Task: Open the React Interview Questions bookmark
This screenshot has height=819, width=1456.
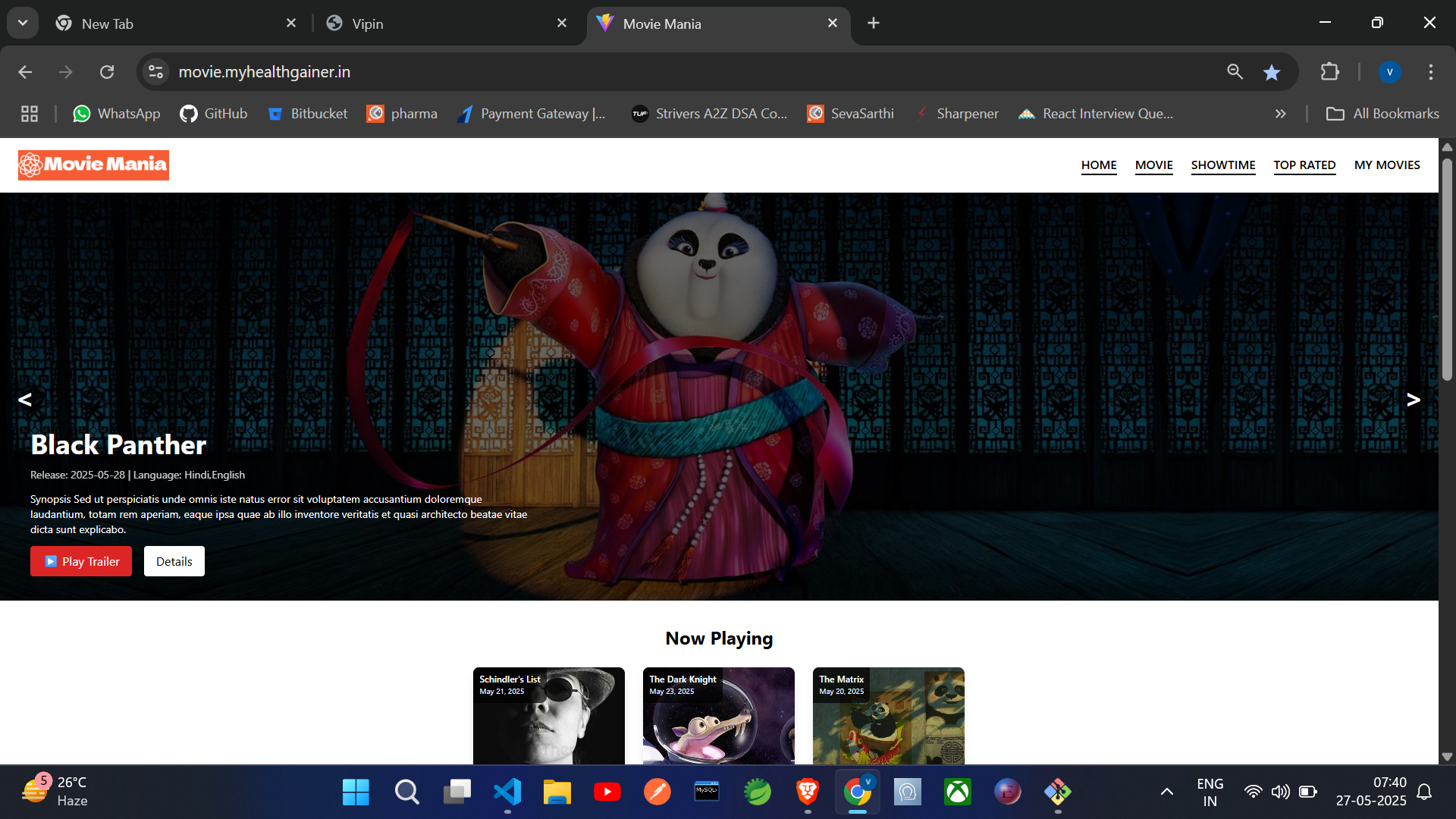Action: click(x=1096, y=114)
